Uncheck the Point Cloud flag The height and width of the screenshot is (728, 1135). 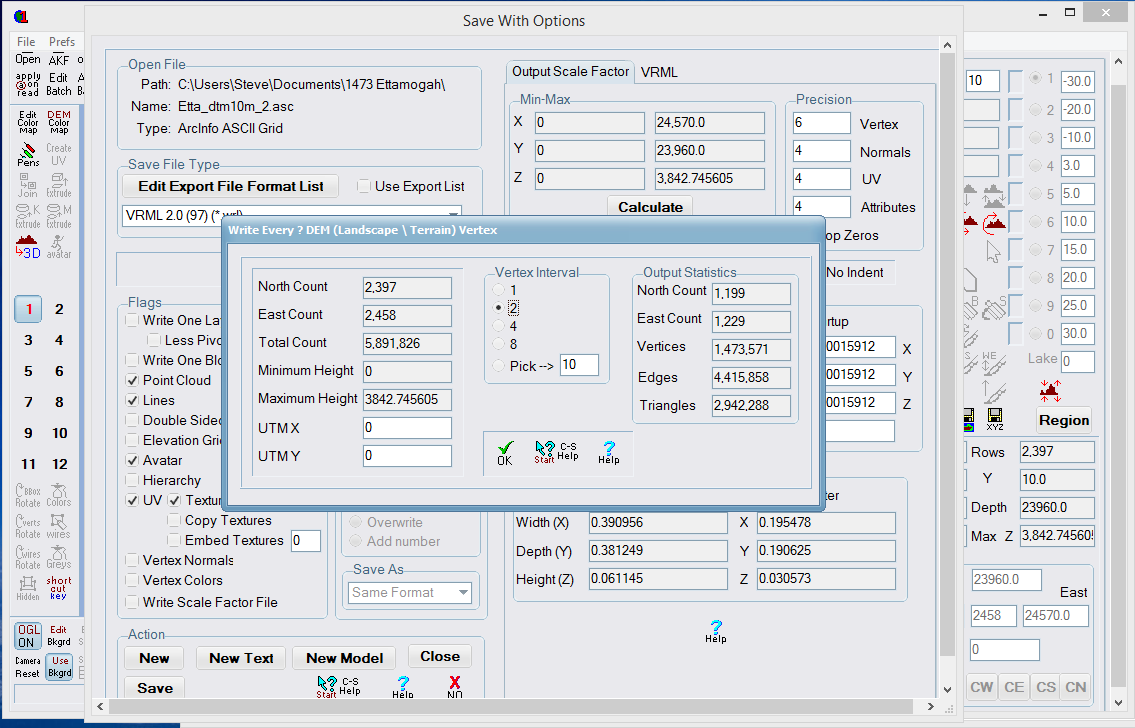point(132,380)
